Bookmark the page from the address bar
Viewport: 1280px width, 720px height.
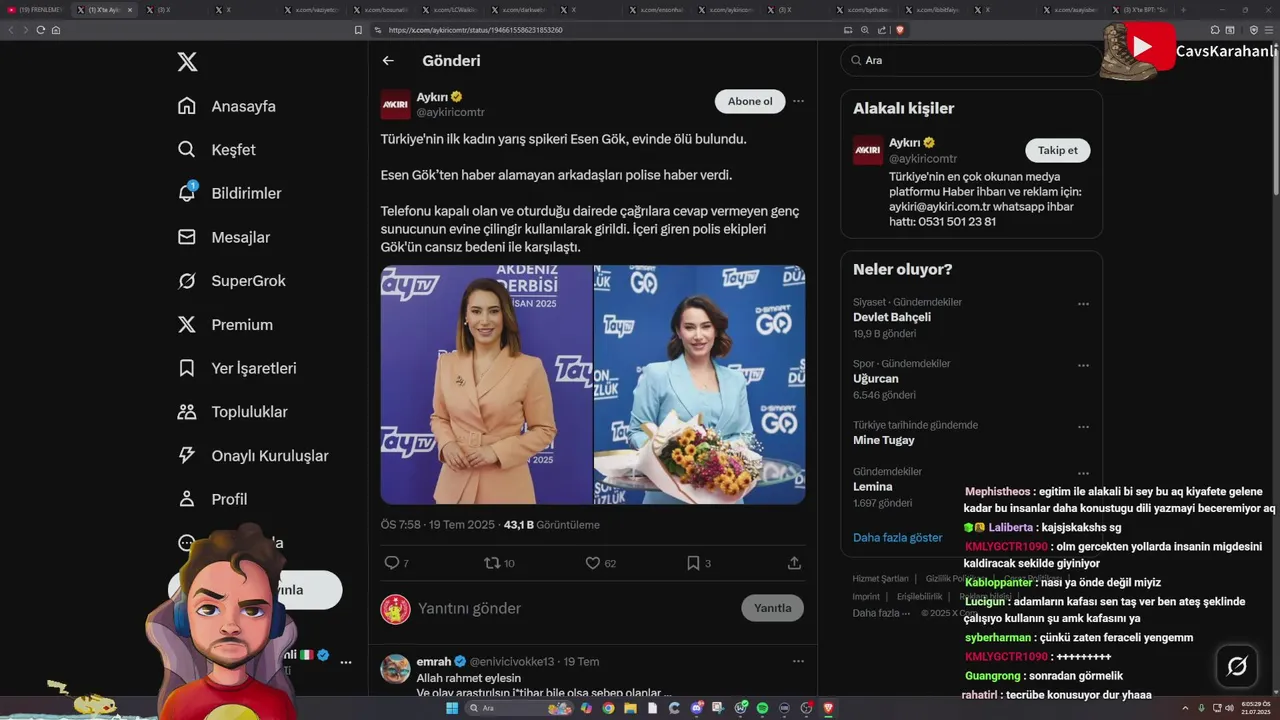358,30
